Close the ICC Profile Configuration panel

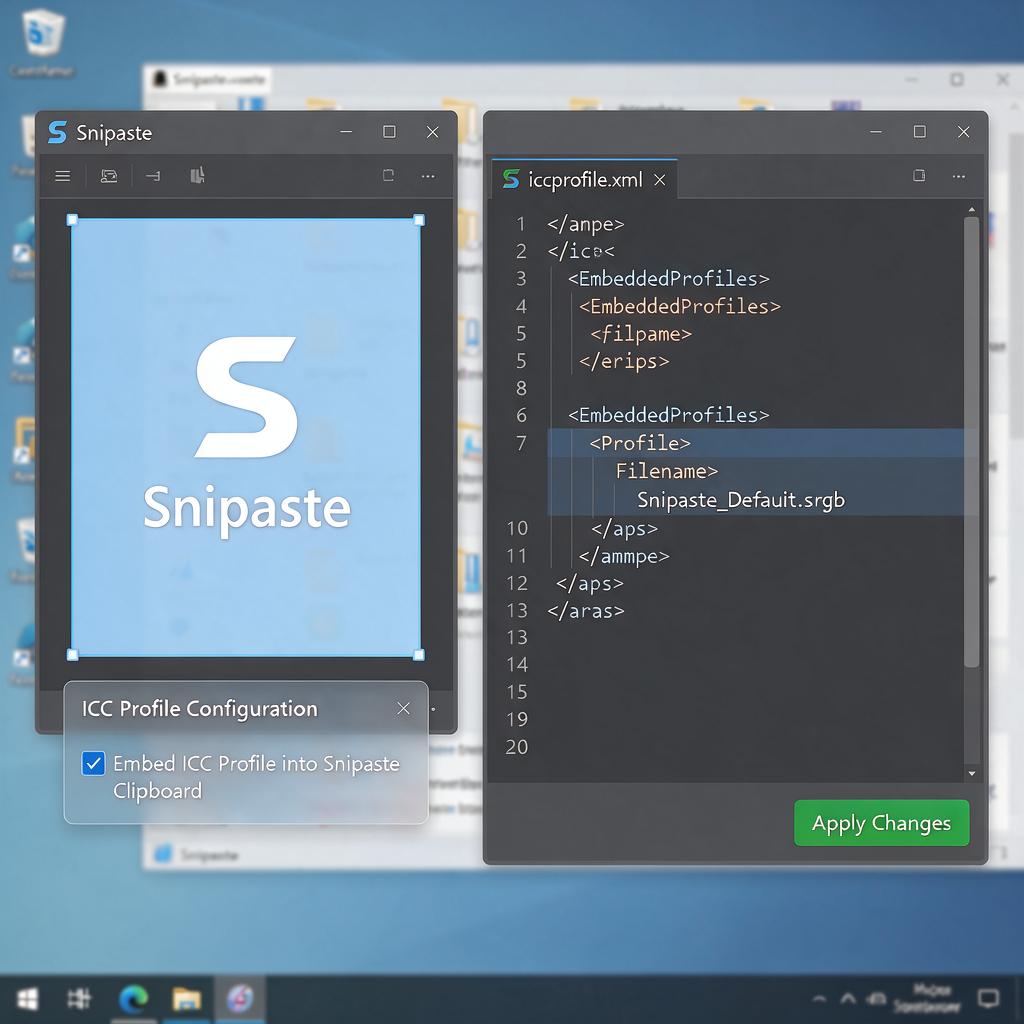(x=404, y=709)
